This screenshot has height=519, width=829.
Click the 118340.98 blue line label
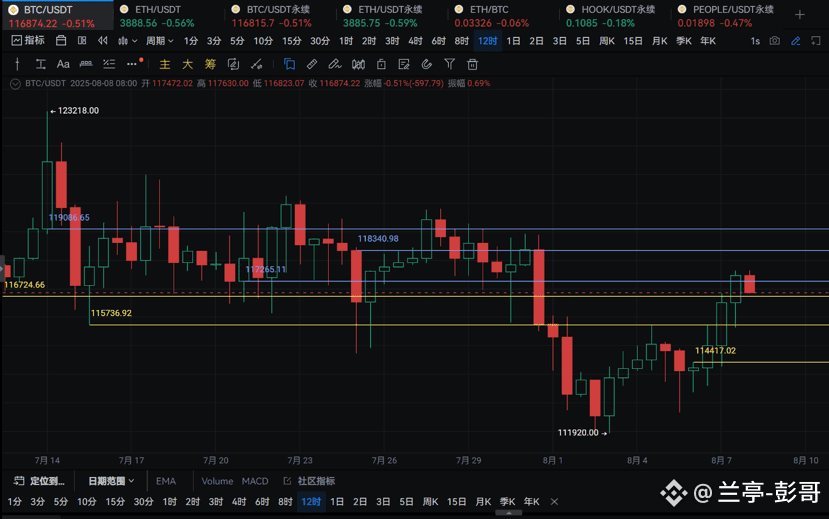[x=378, y=238]
